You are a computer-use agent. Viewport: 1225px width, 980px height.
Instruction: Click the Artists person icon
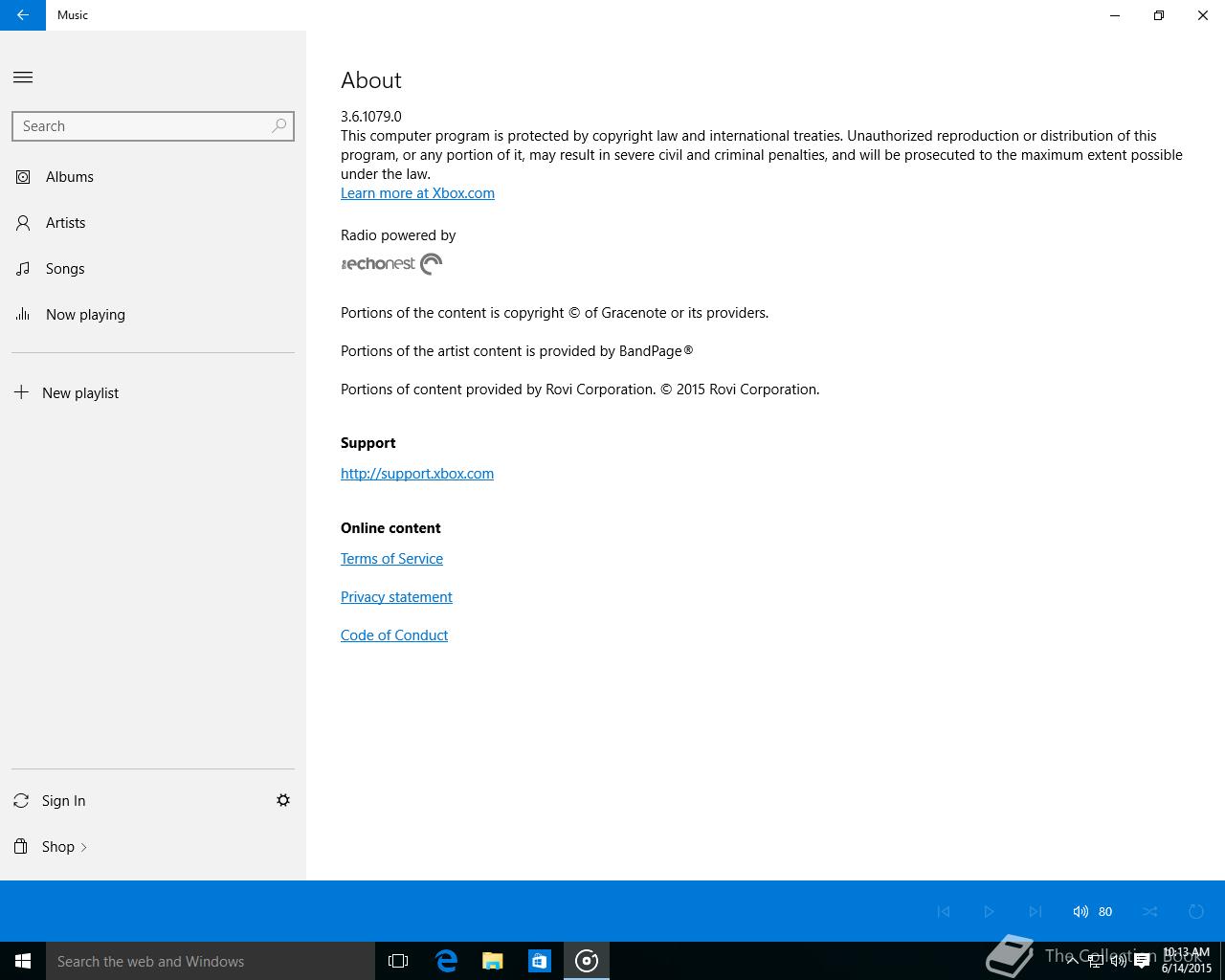[23, 223]
